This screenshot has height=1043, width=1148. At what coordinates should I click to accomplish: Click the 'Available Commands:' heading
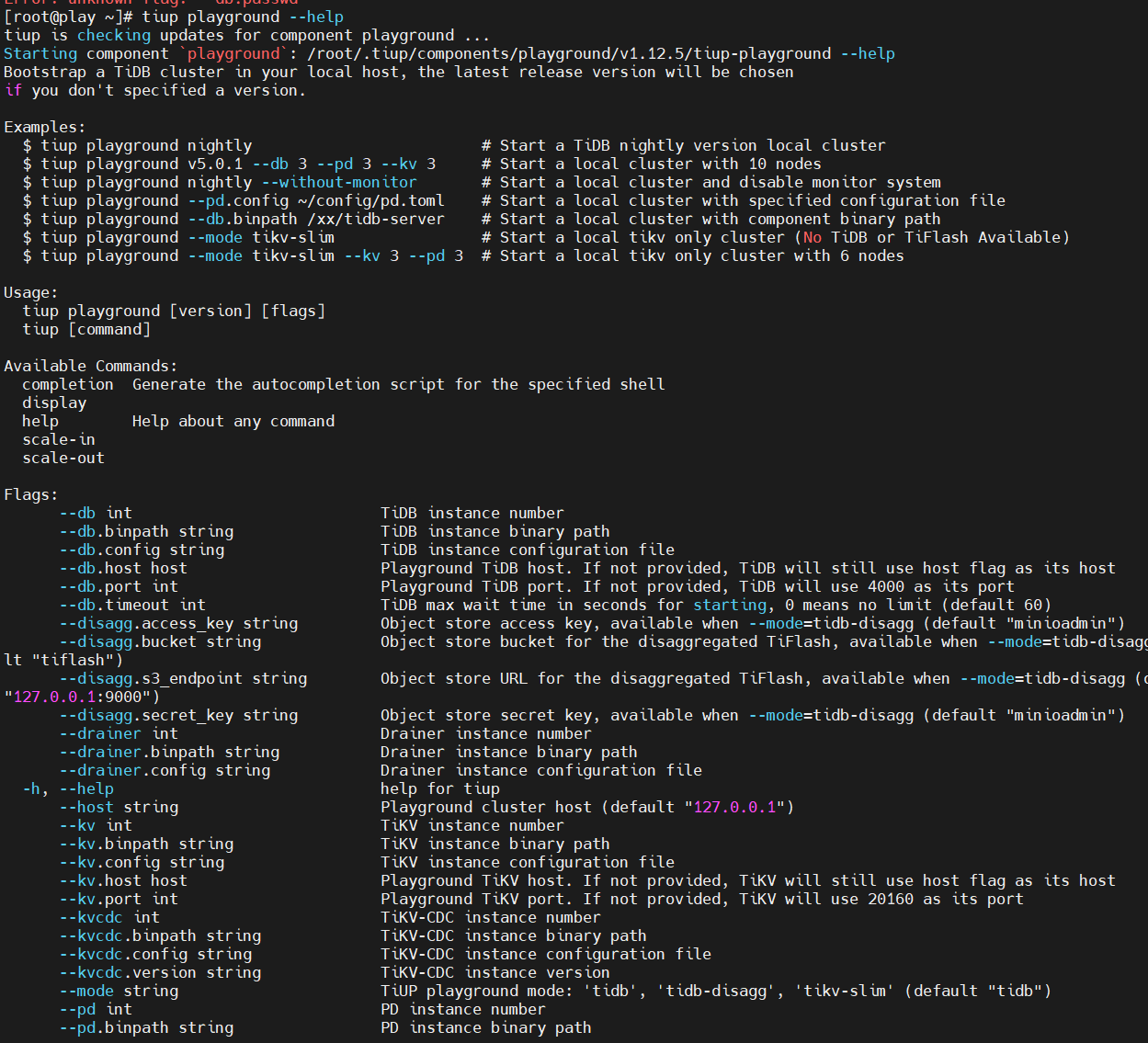click(x=91, y=366)
